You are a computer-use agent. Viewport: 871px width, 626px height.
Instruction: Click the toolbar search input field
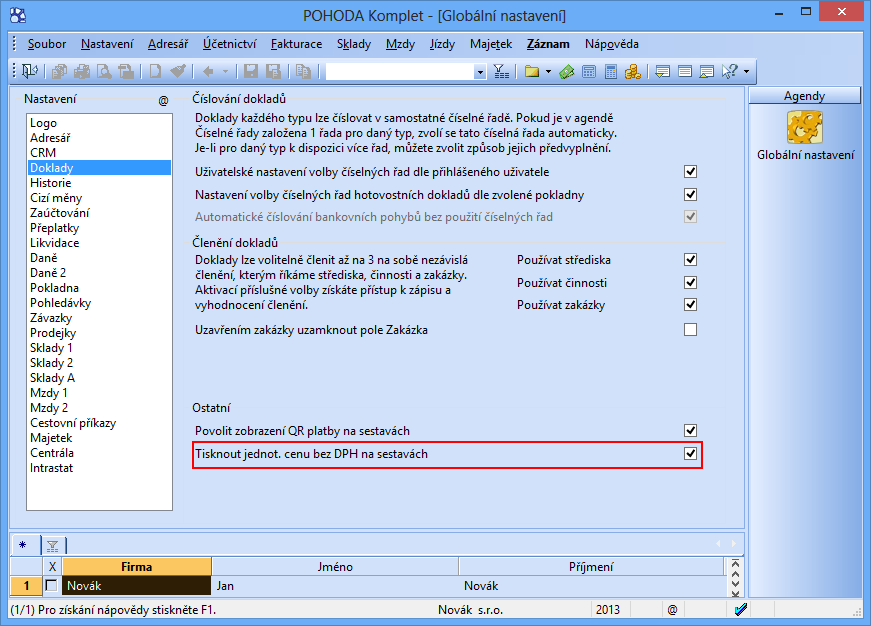(400, 72)
